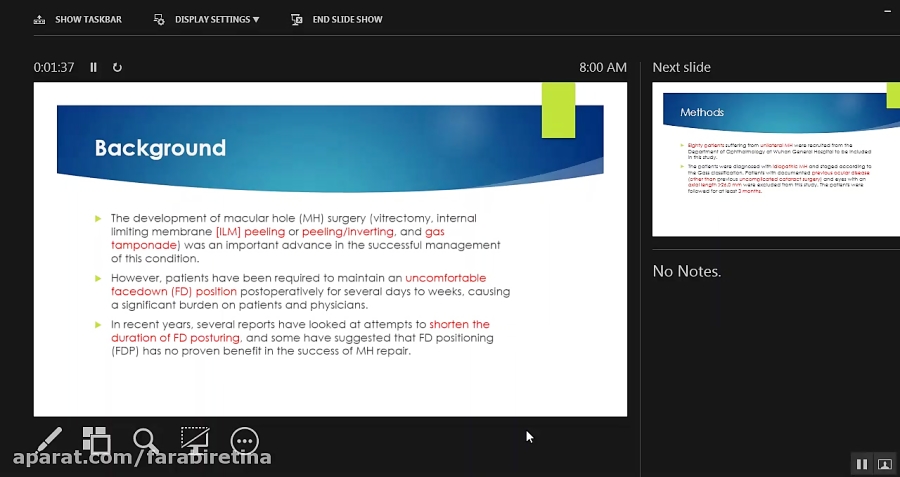This screenshot has height=477, width=900.
Task: Select the magnifier zoom into slide tool
Action: pyautogui.click(x=146, y=440)
